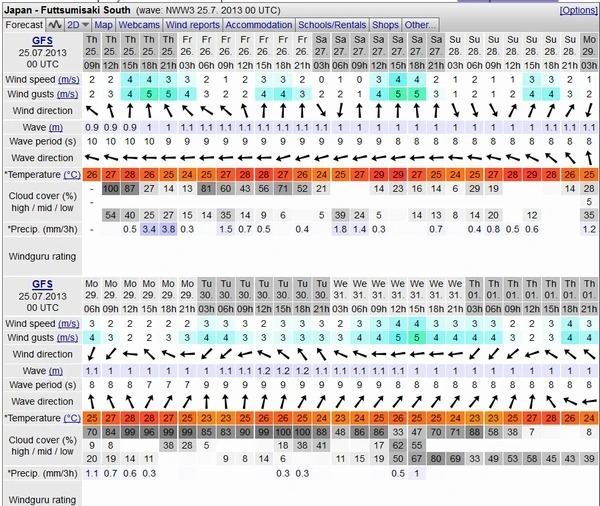Click Wind gusts m/s unit link, upper table
600x506 pixels.
pyautogui.click(x=69, y=94)
